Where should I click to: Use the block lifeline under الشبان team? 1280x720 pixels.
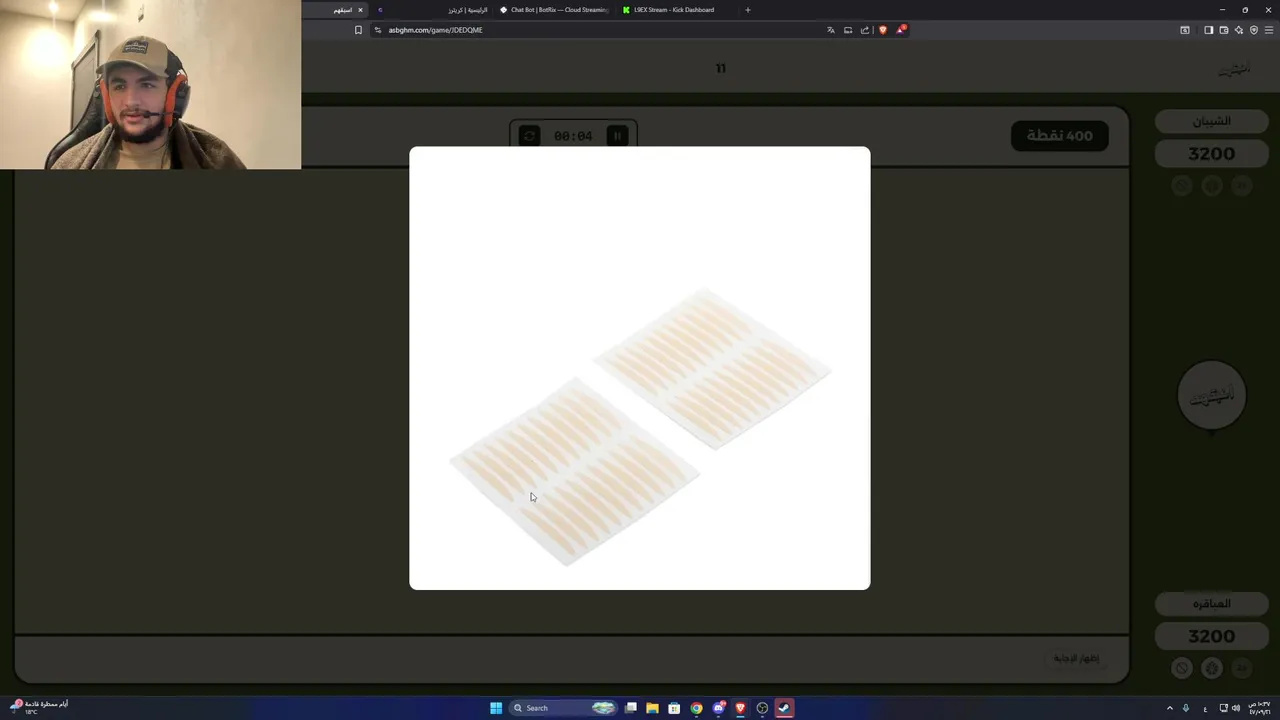coord(1182,186)
